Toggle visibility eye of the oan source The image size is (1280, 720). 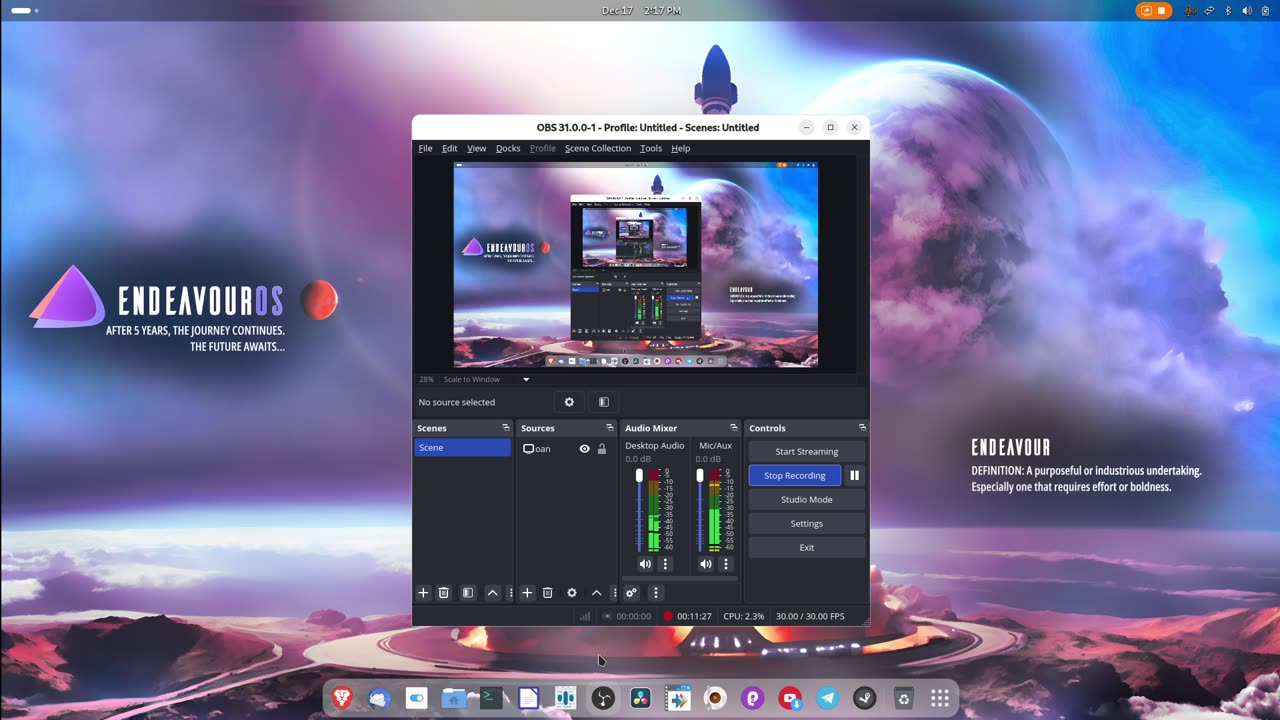pyautogui.click(x=585, y=449)
